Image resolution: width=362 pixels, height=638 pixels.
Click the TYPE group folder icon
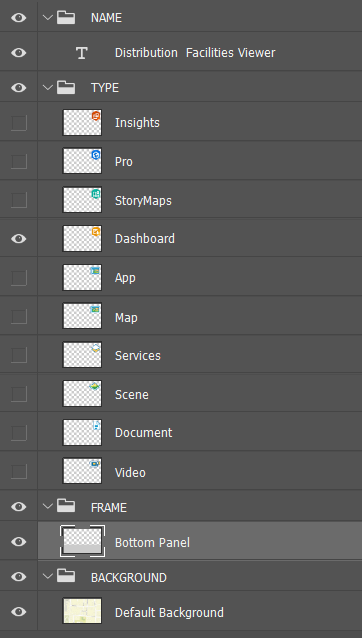[x=65, y=87]
